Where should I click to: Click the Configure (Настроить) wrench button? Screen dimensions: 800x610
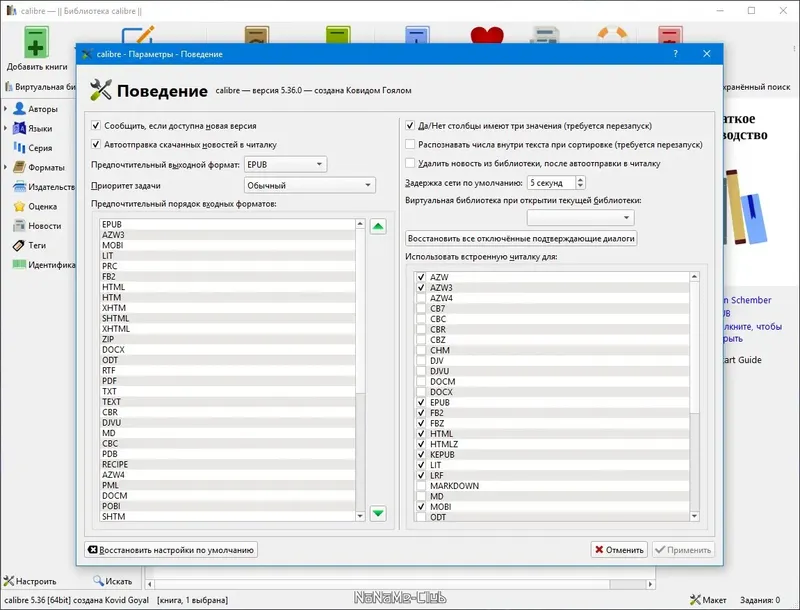30,581
